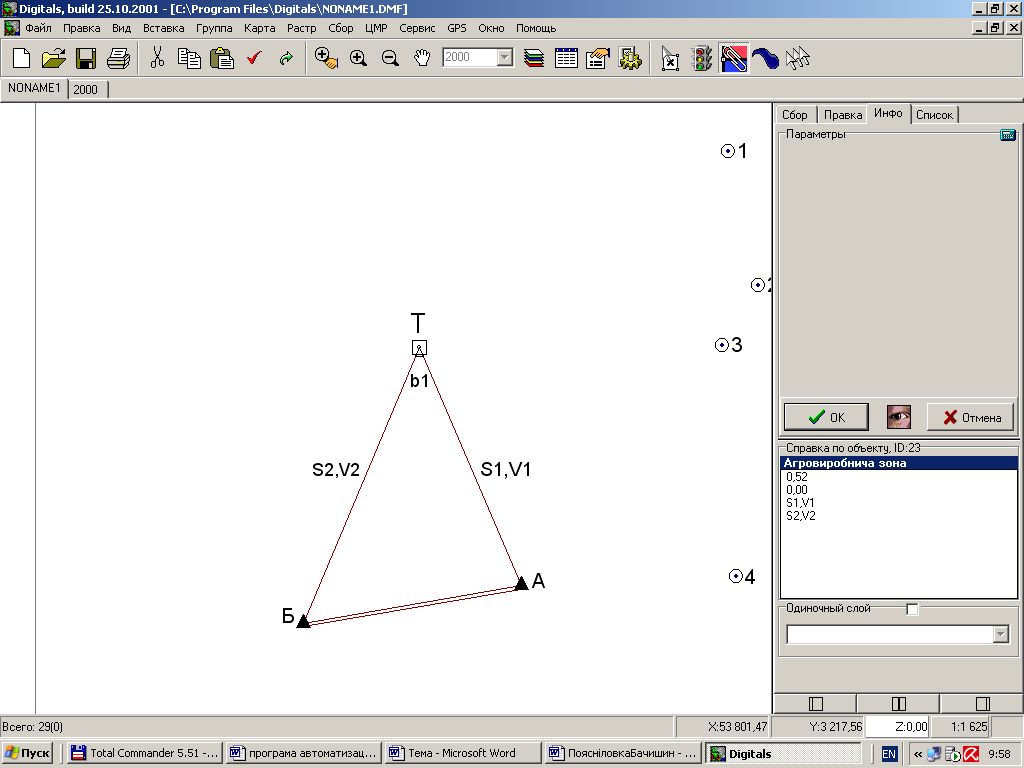Click point 3 marker on the map
This screenshot has width=1024, height=768.
(x=722, y=345)
